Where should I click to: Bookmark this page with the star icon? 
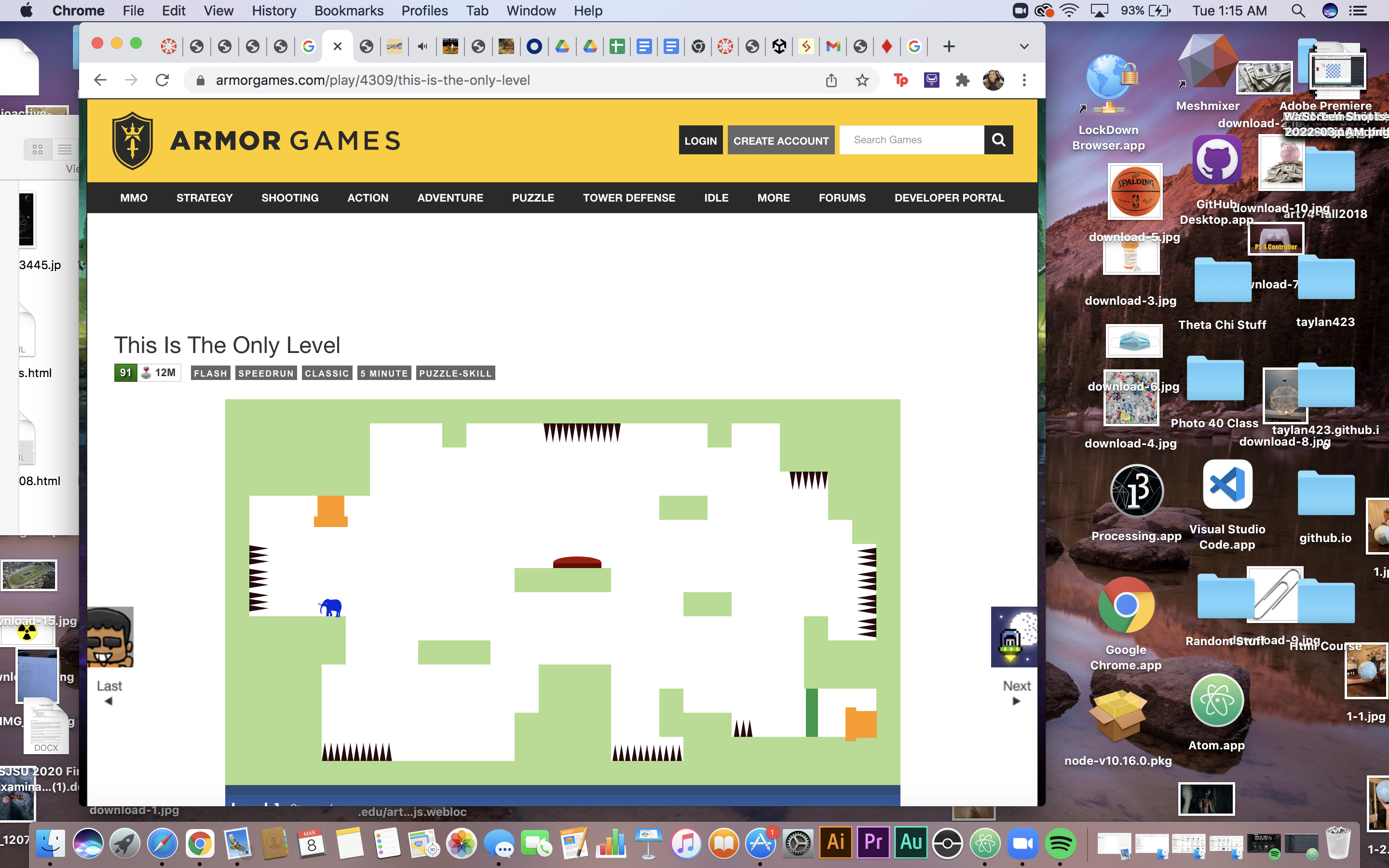[x=862, y=81]
